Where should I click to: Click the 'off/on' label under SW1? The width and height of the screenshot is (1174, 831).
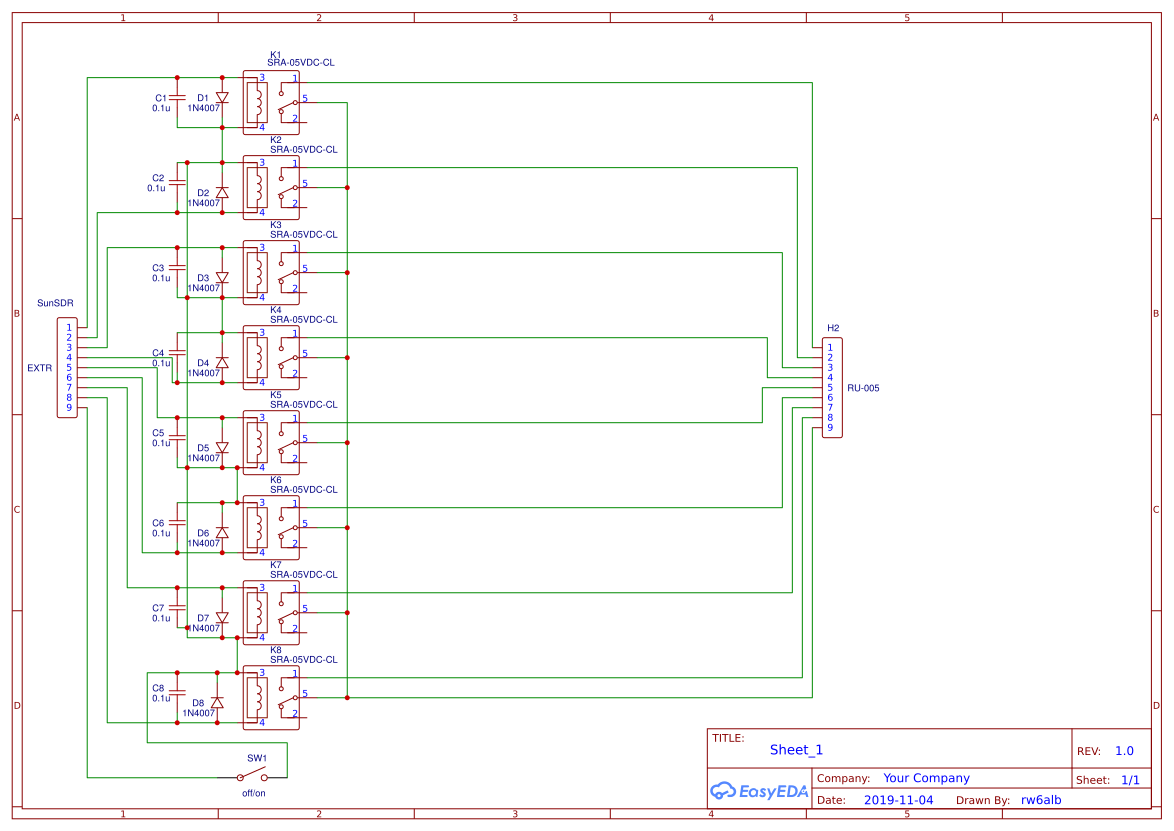[x=254, y=793]
